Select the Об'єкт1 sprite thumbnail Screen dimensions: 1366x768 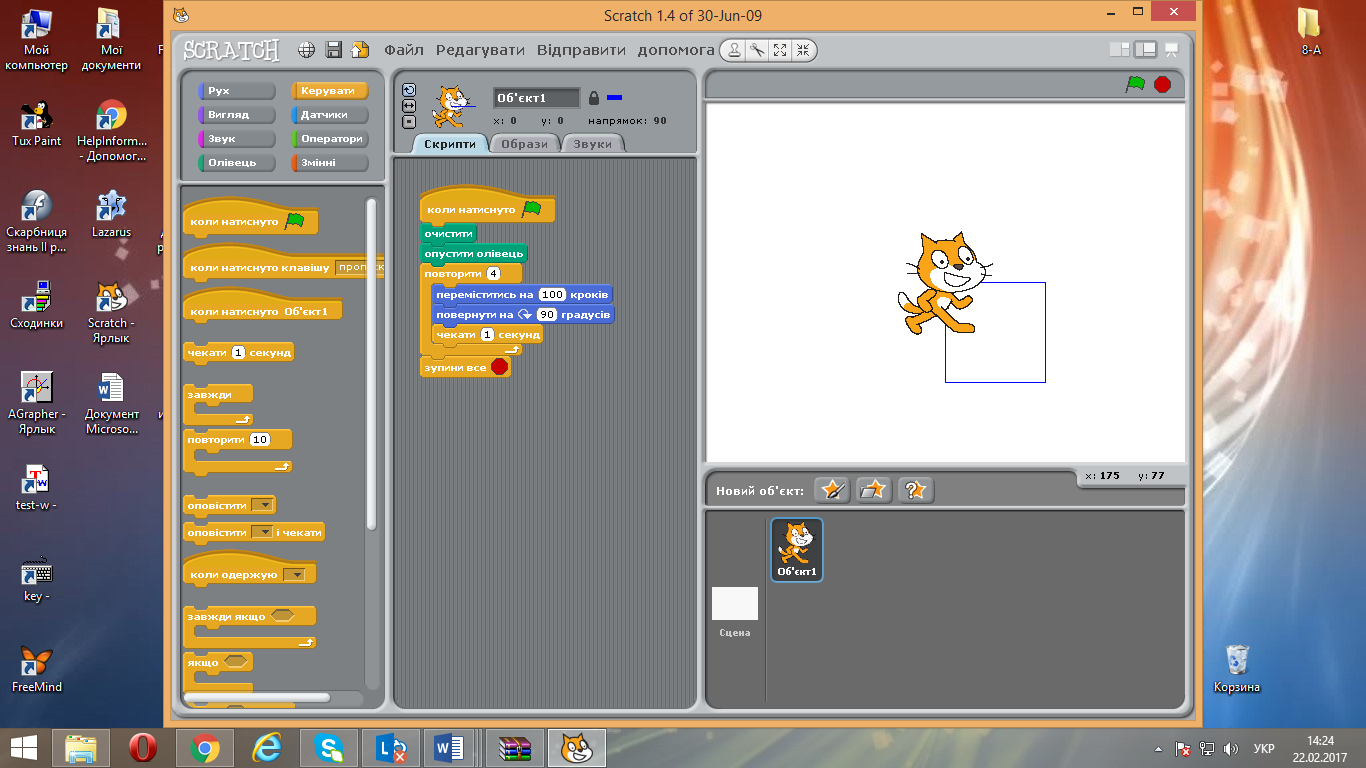797,550
